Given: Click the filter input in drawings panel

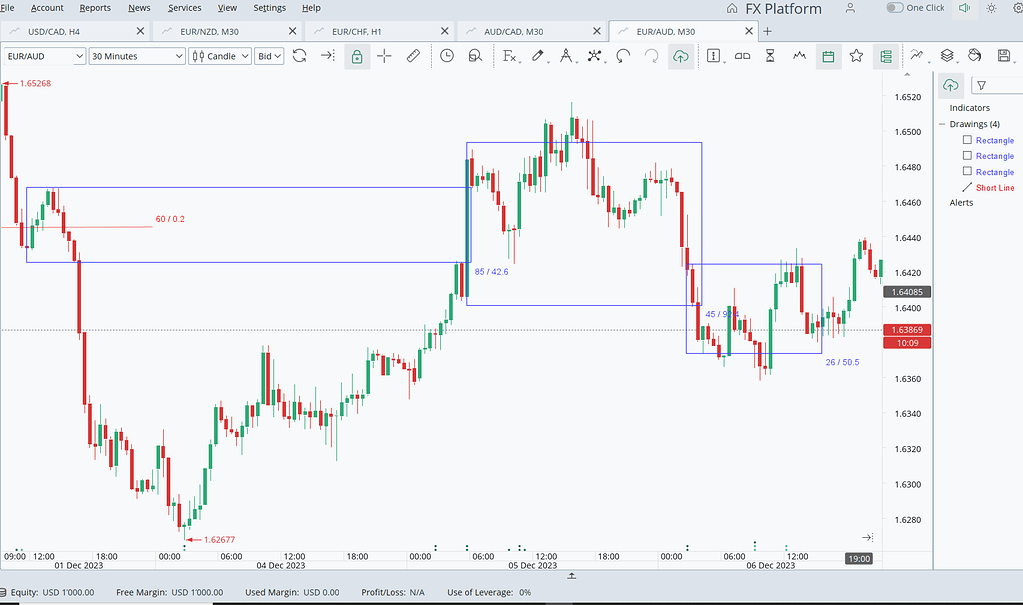Looking at the screenshot, I should point(996,86).
